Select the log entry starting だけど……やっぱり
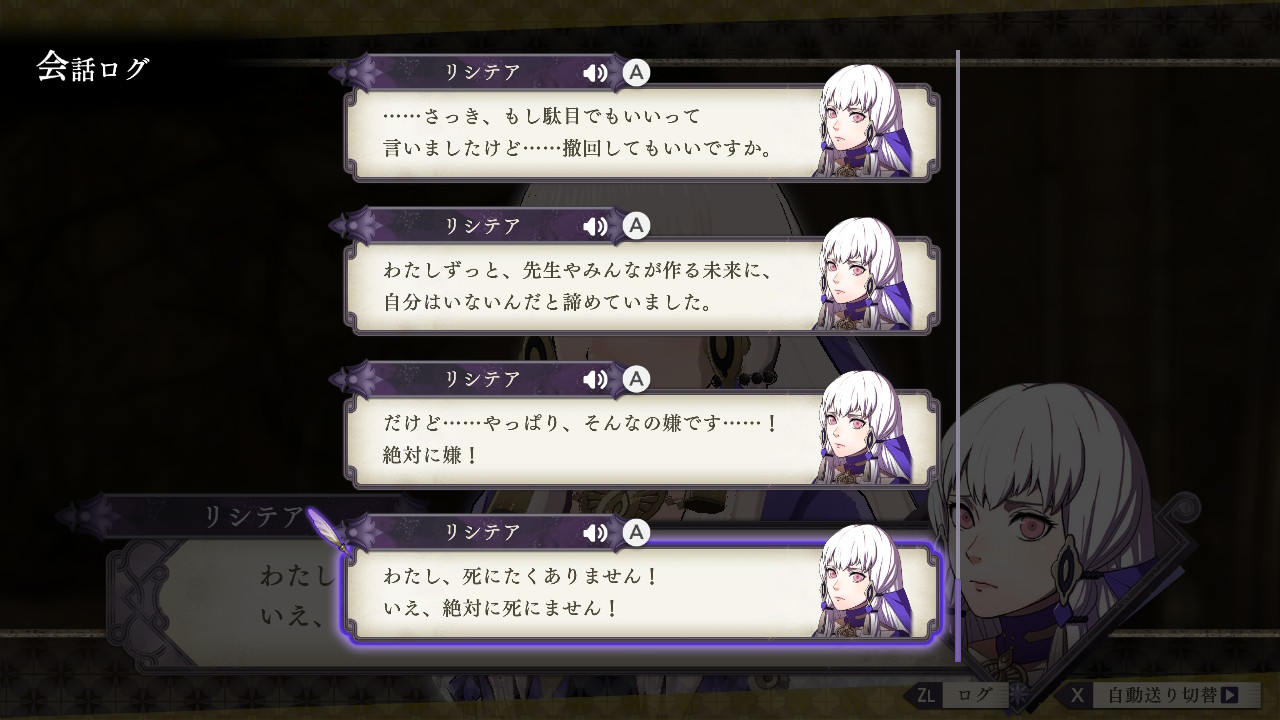Screen dimensions: 1280x720 tap(638, 438)
